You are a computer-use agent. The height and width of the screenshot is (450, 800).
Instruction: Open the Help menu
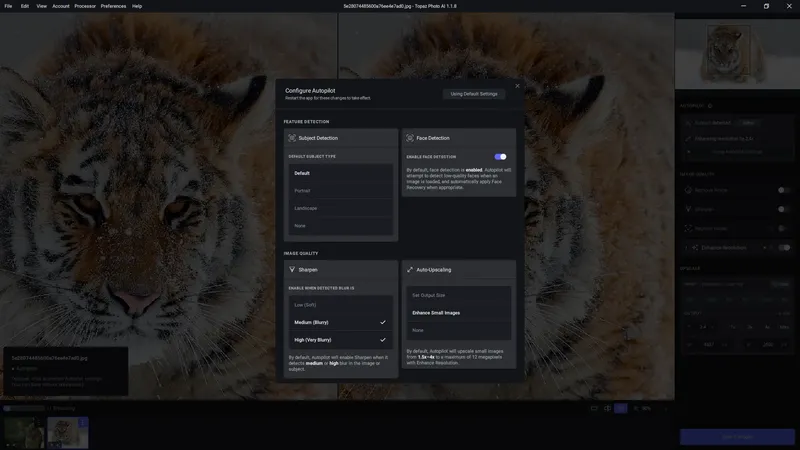[137, 6]
